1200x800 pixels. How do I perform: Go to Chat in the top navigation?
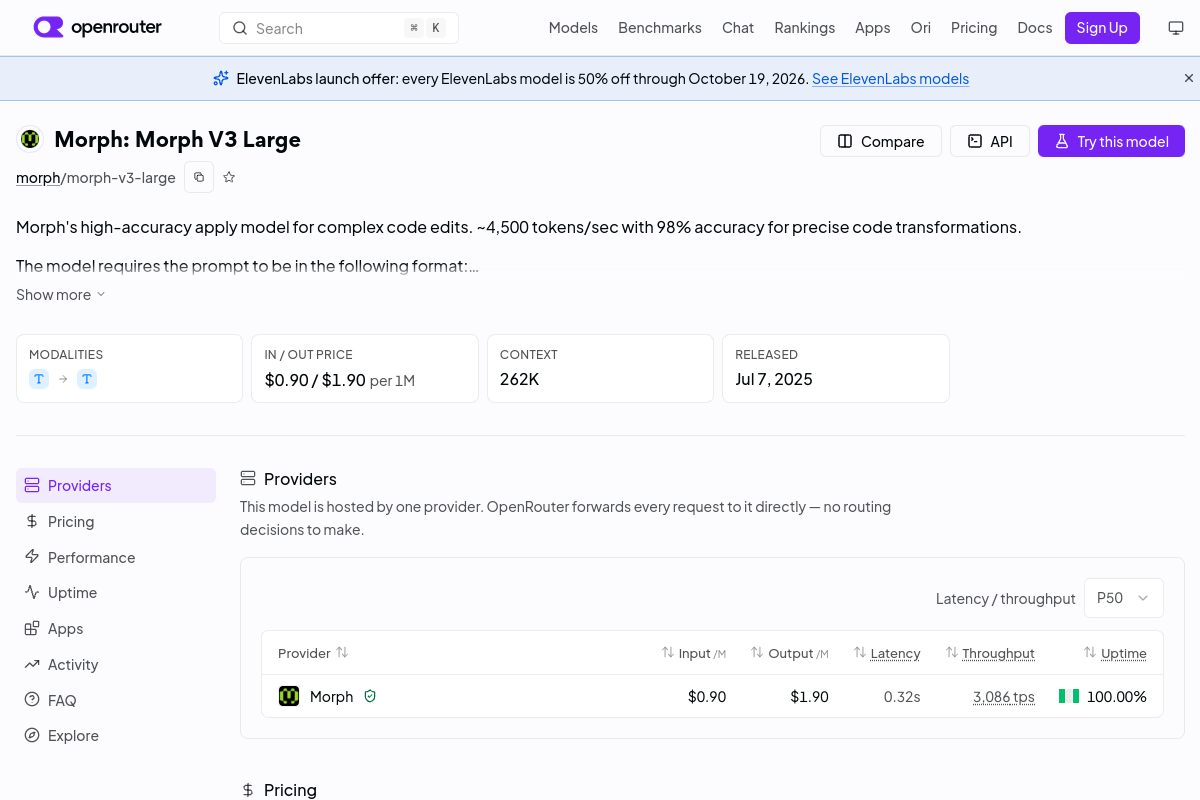(x=738, y=28)
